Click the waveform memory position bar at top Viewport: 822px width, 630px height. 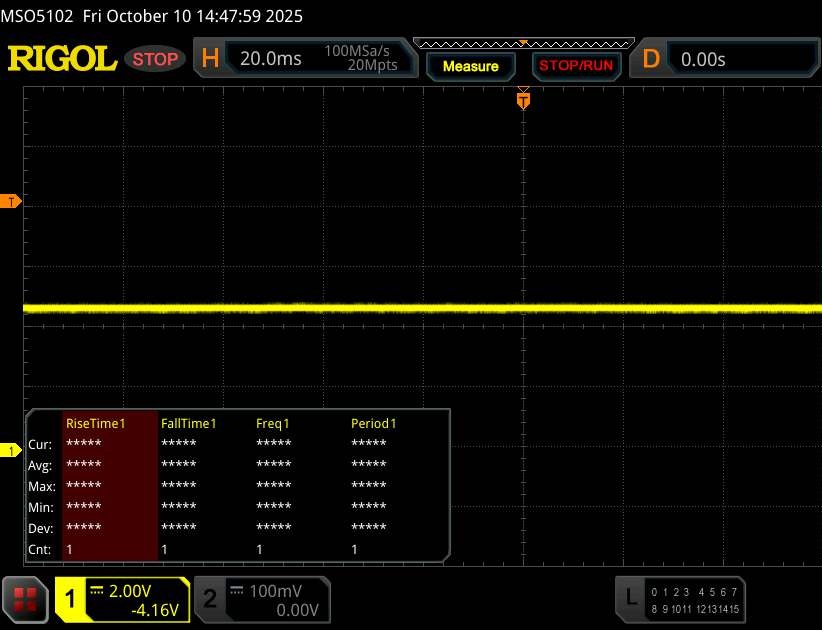pos(522,43)
